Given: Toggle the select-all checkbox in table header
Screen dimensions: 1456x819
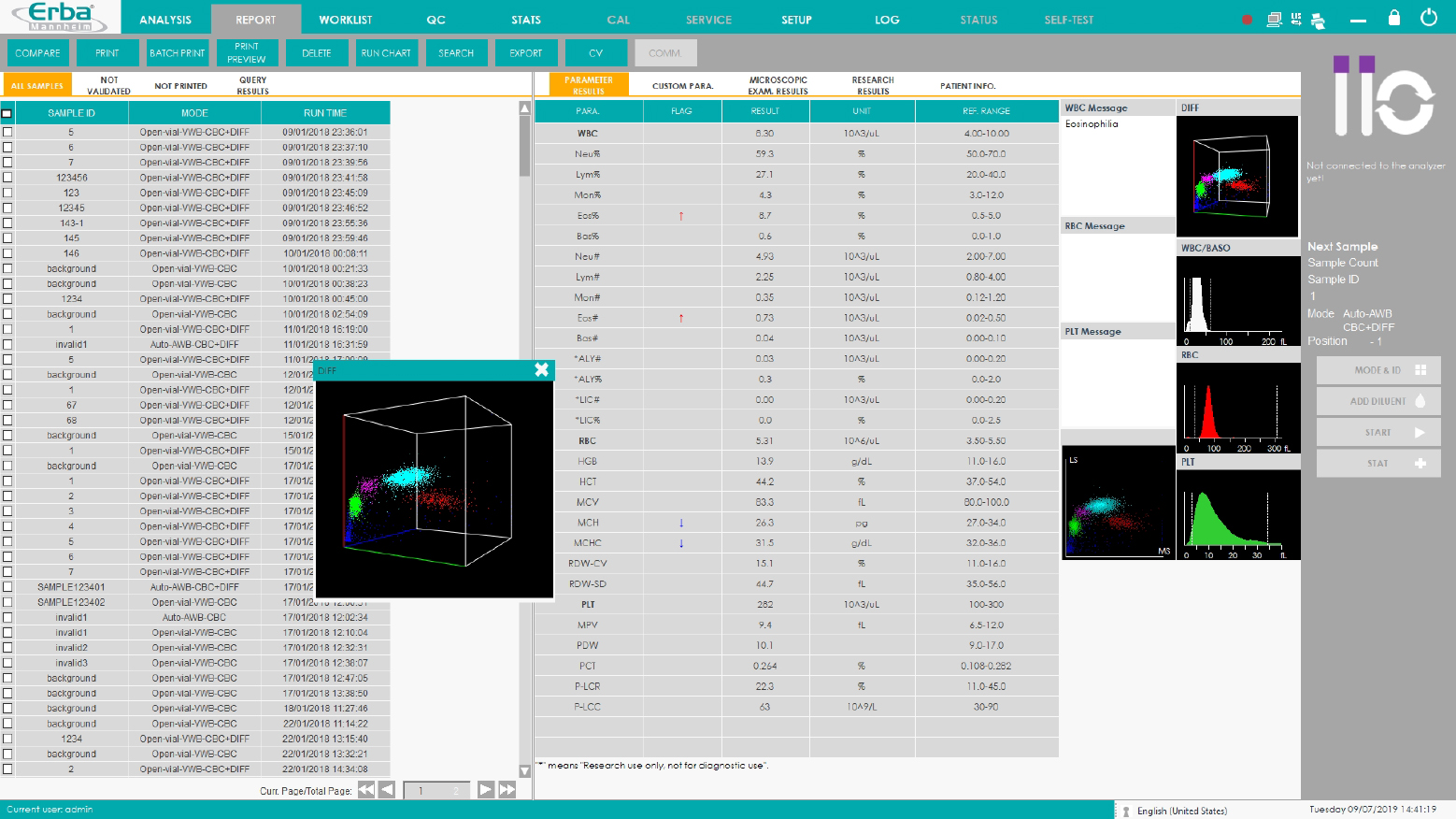Looking at the screenshot, I should [7, 113].
